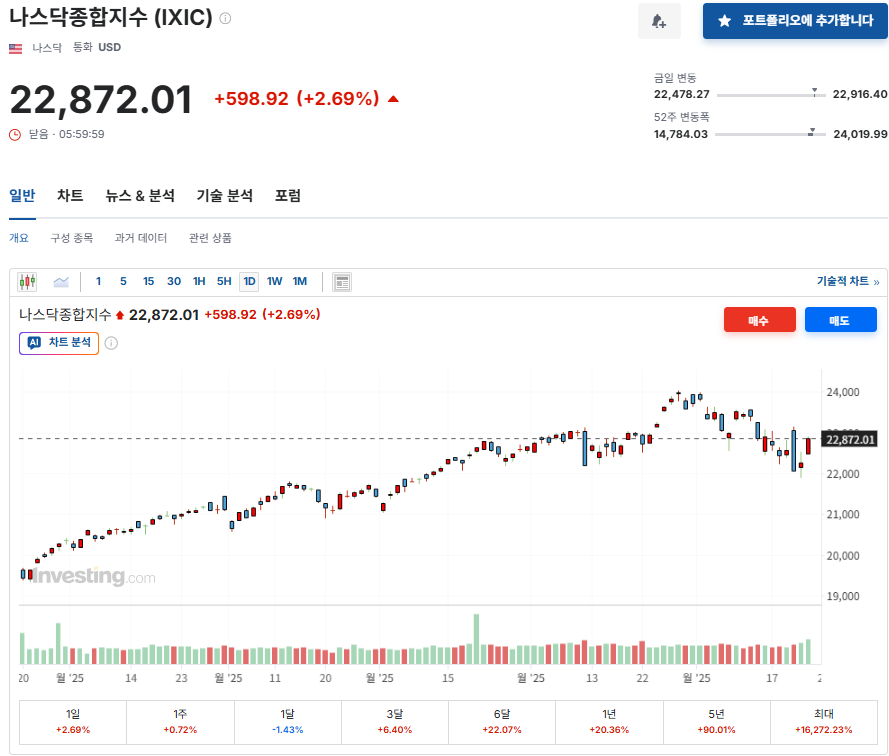Open the 포럼 tab
Screen dimensions: 889x756
pyautogui.click(x=288, y=196)
